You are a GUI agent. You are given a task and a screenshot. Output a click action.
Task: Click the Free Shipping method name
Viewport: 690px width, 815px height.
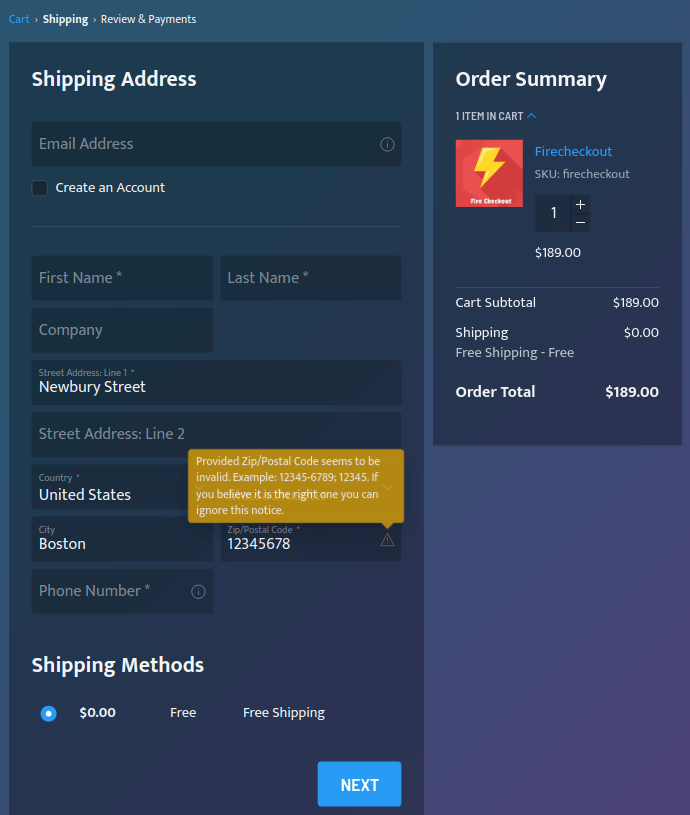pos(284,713)
